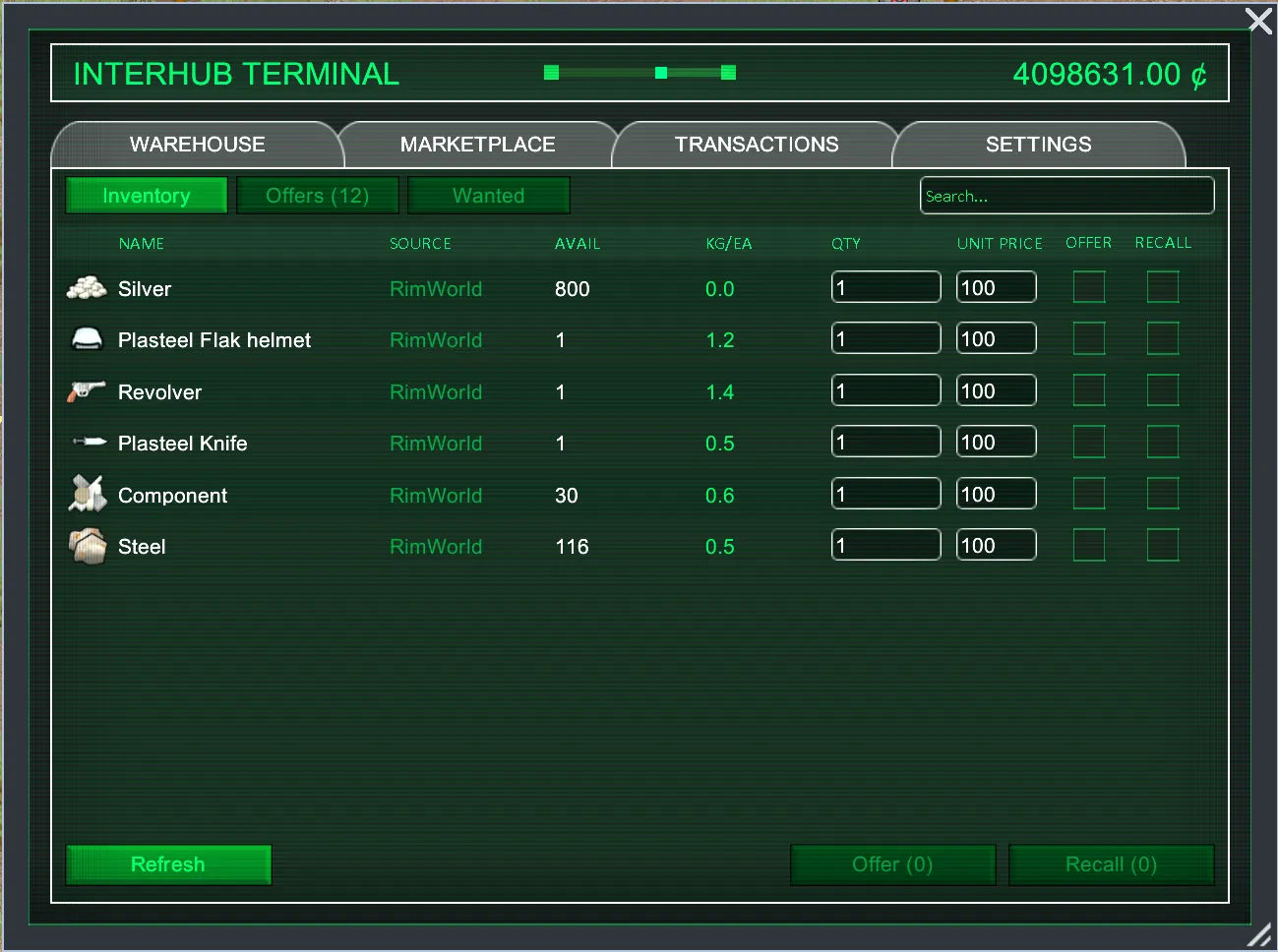Viewport: 1278px width, 952px height.
Task: Grab the window resize handle corner
Action: pos(1258,935)
